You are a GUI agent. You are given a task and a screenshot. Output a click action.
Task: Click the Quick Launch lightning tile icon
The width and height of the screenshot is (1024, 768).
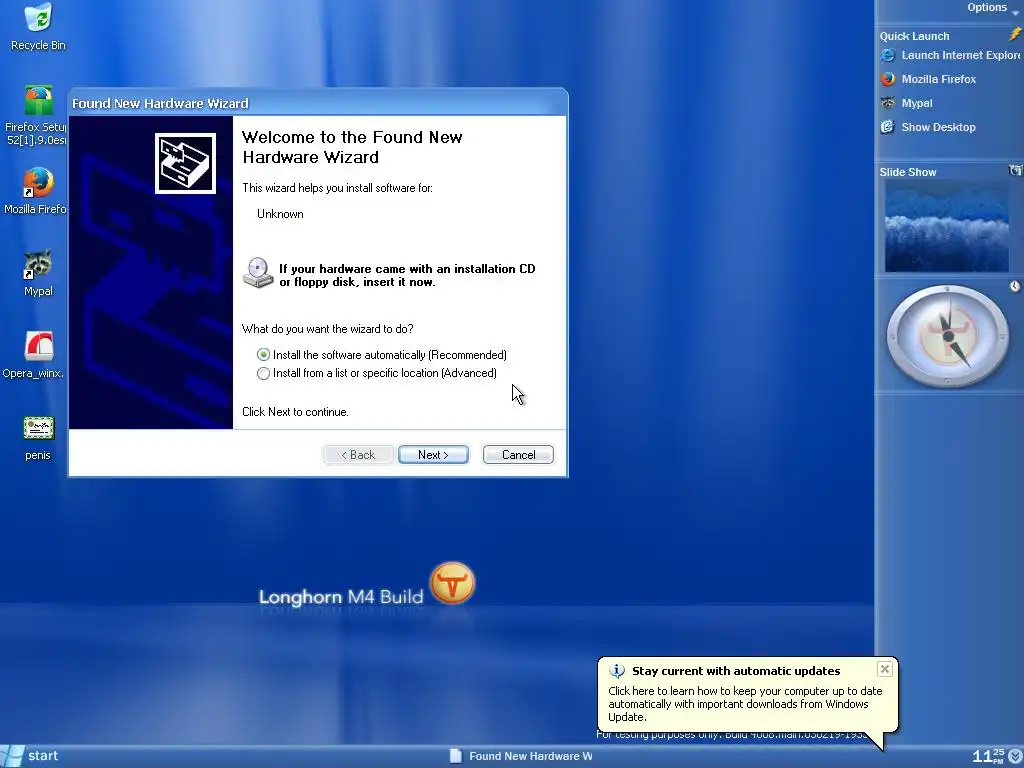1015,35
